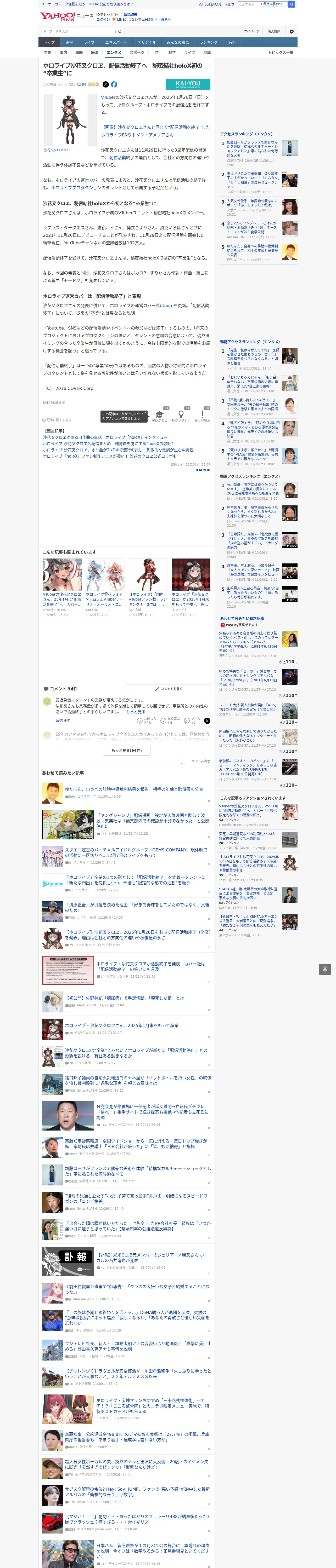The width and height of the screenshot is (336, 1568).
Task: Open the みんなの意見 tab
Action: point(177,43)
